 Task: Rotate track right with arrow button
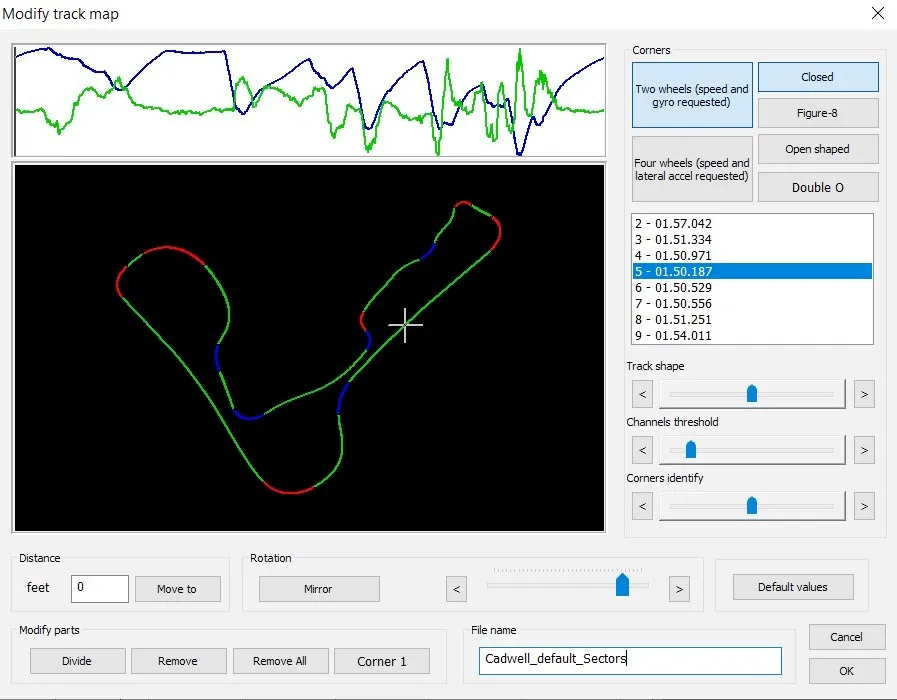[679, 589]
